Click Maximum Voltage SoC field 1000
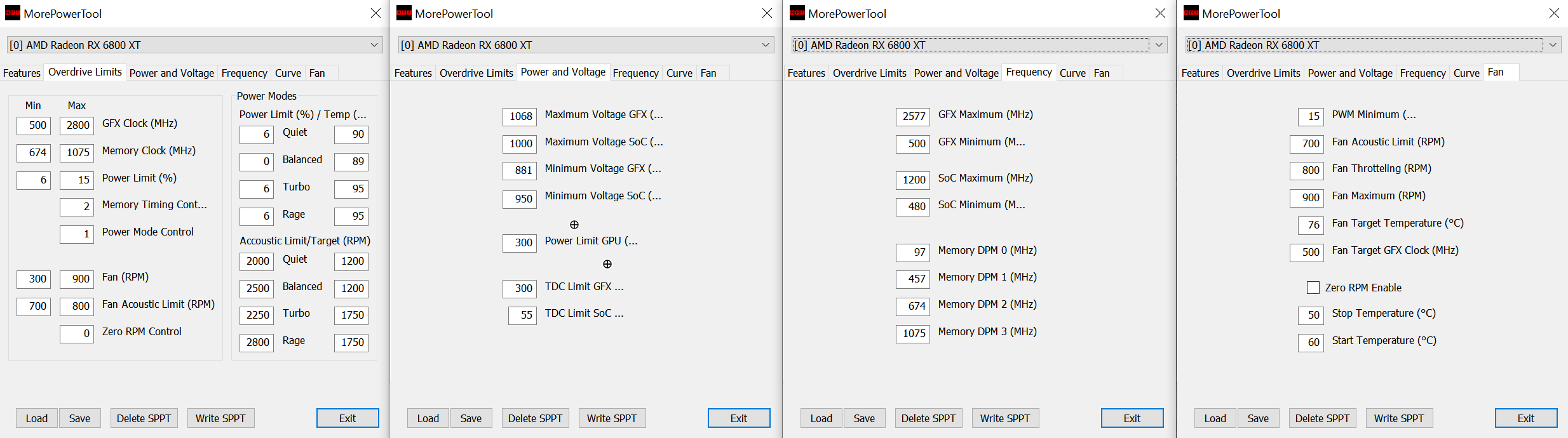Viewport: 1568px width, 438px height. 520,144
